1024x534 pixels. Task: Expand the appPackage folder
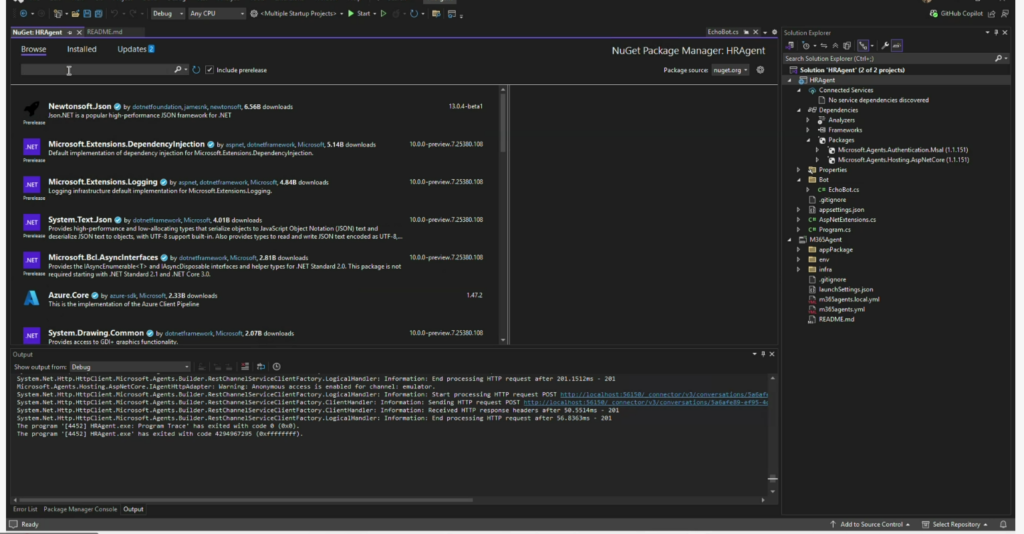pyautogui.click(x=799, y=249)
